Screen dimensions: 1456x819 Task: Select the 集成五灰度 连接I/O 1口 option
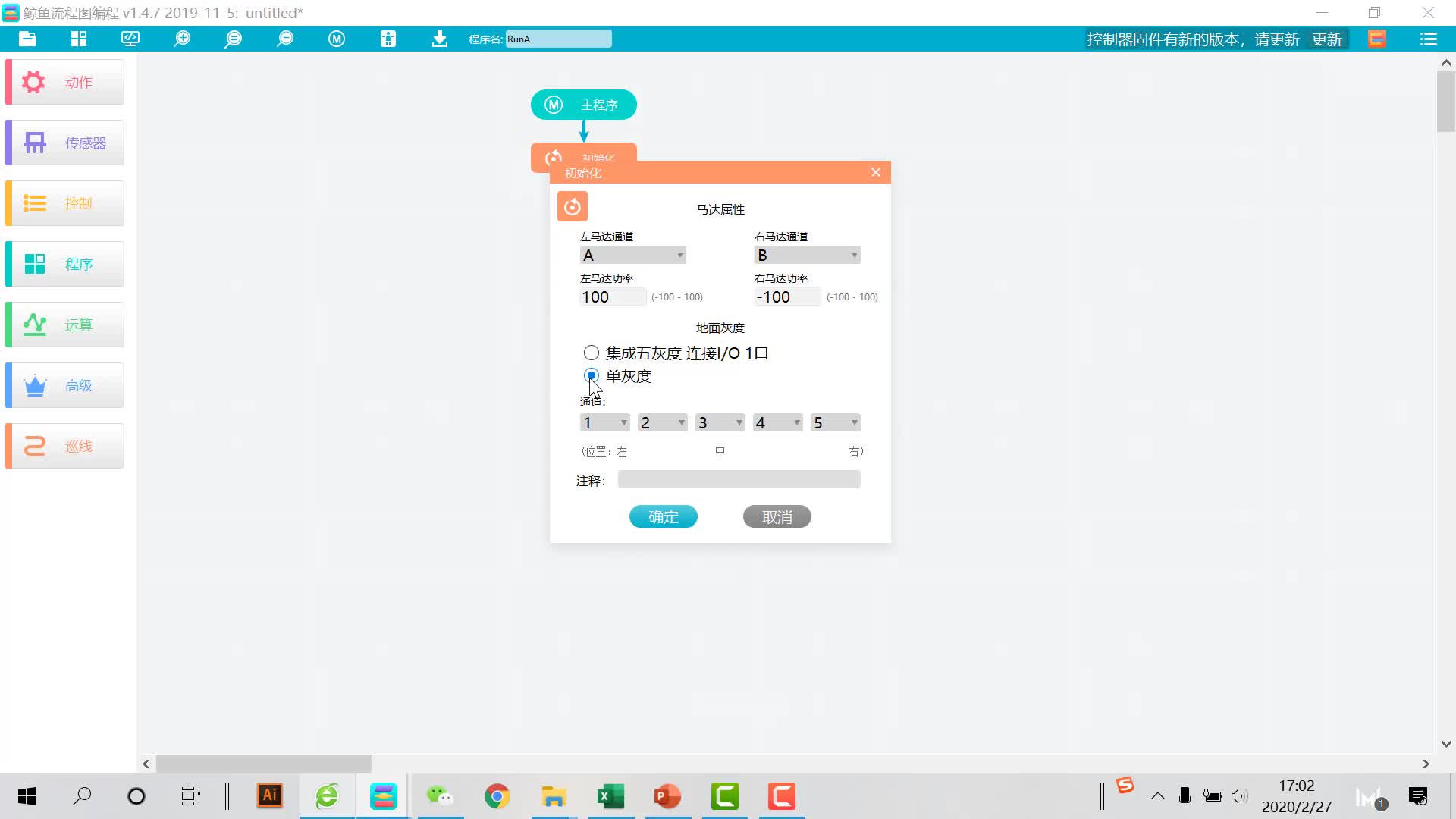(591, 352)
